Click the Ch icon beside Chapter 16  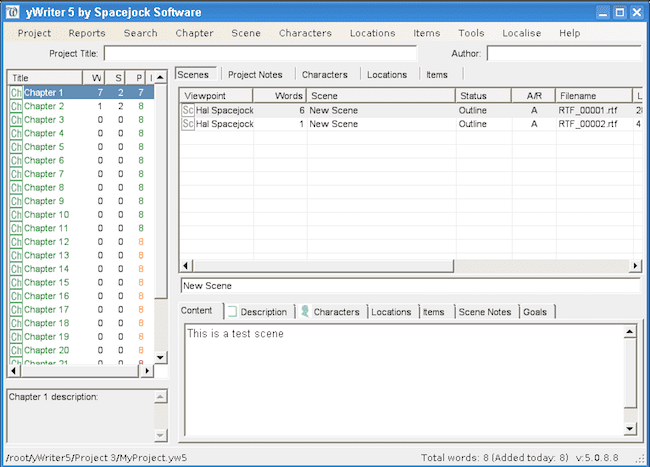click(x=16, y=296)
